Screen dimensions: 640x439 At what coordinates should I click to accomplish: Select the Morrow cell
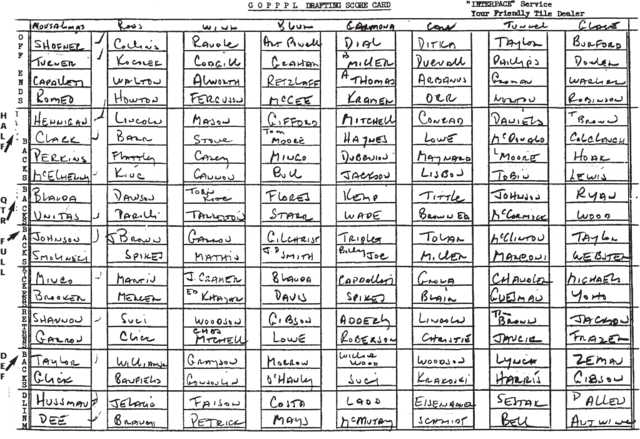coord(291,359)
